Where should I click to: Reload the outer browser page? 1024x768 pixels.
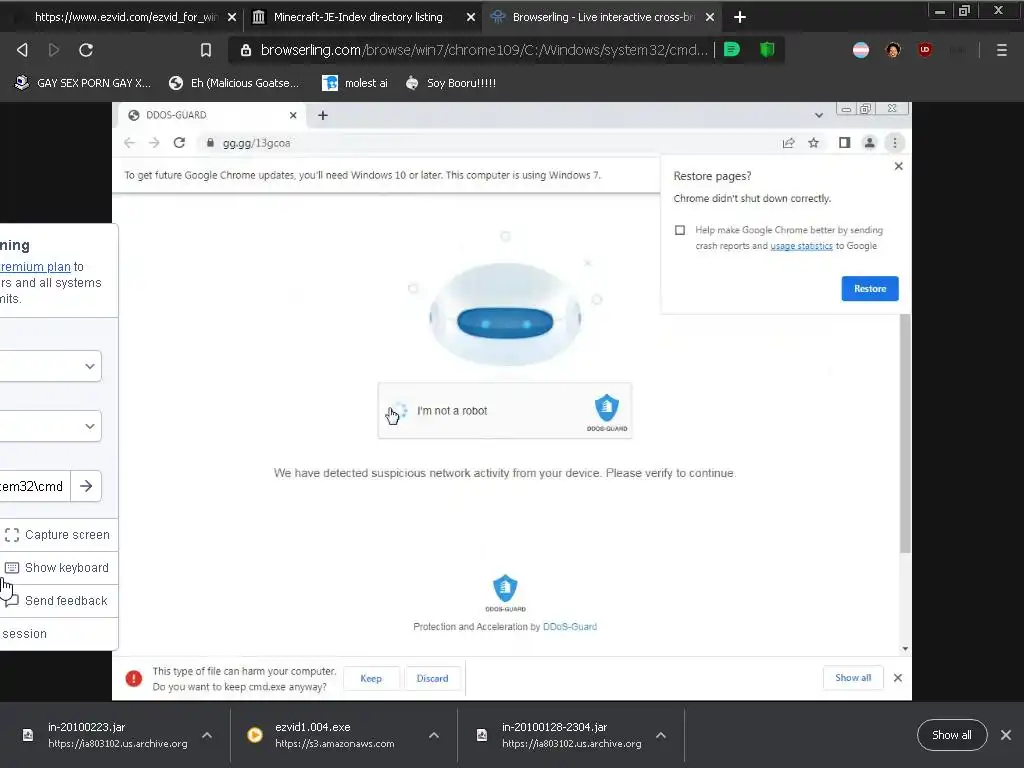pos(86,50)
